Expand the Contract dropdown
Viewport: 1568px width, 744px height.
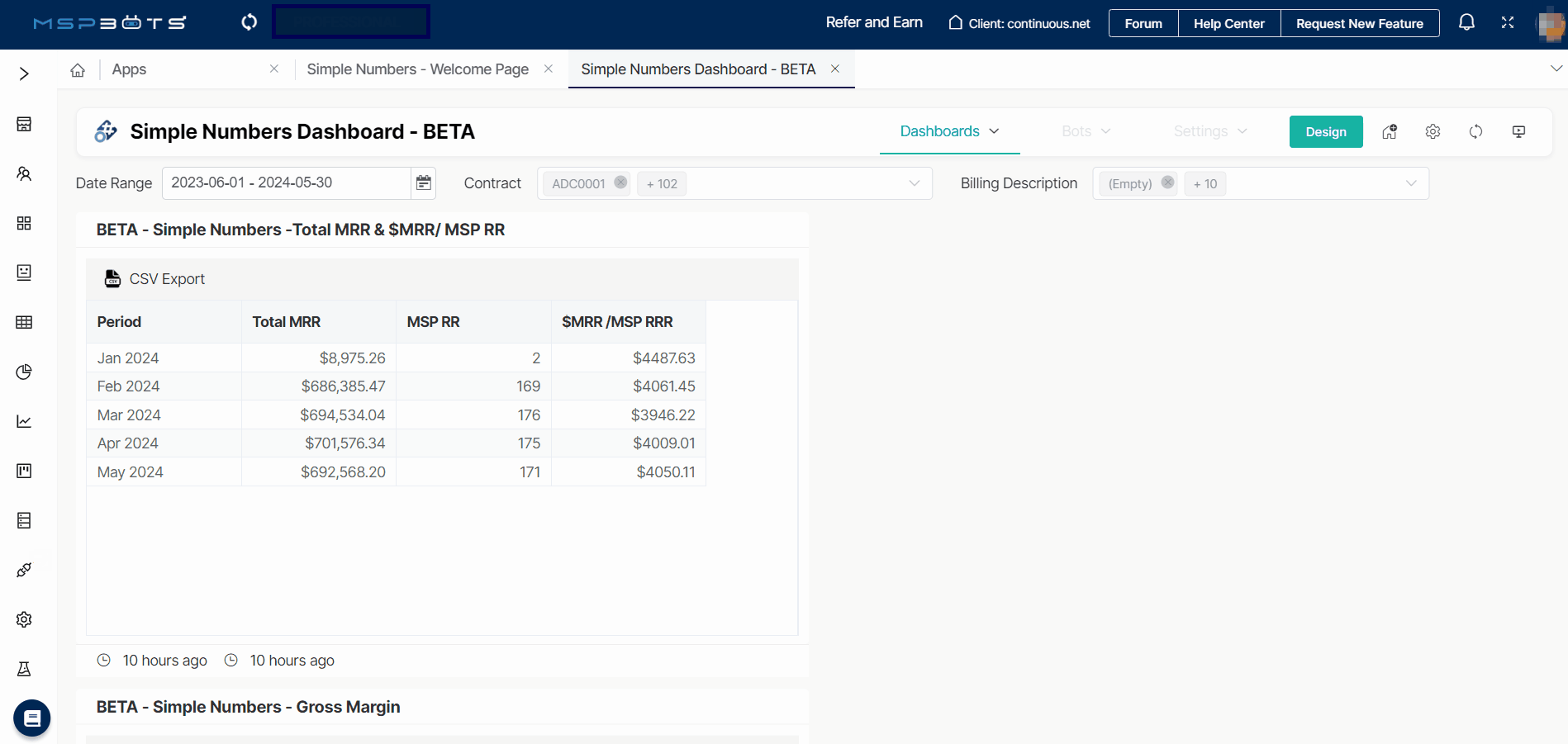[x=914, y=183]
